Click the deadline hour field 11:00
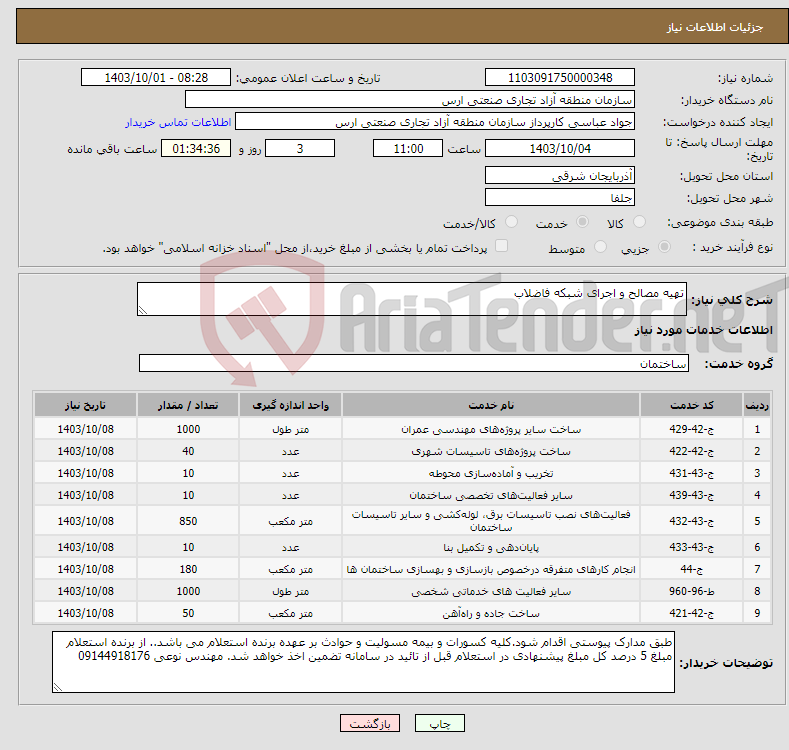 click(x=408, y=148)
